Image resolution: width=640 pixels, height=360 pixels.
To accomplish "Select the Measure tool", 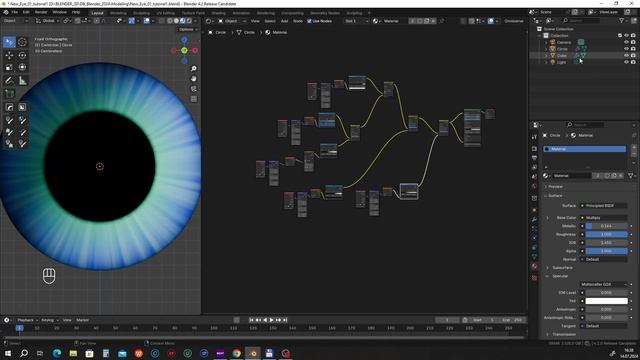I will (22, 81).
